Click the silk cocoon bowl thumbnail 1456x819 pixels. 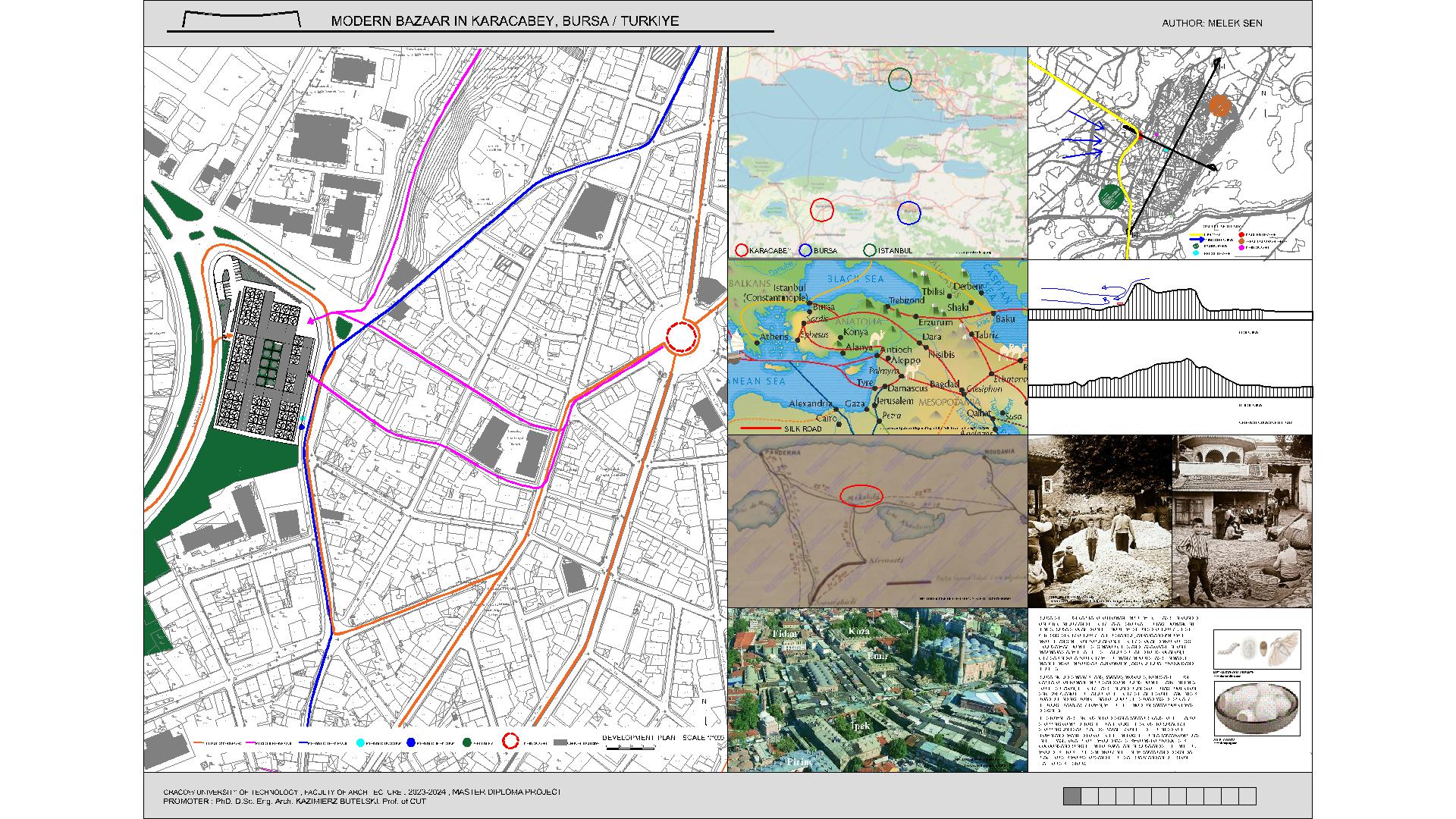pyautogui.click(x=1257, y=708)
